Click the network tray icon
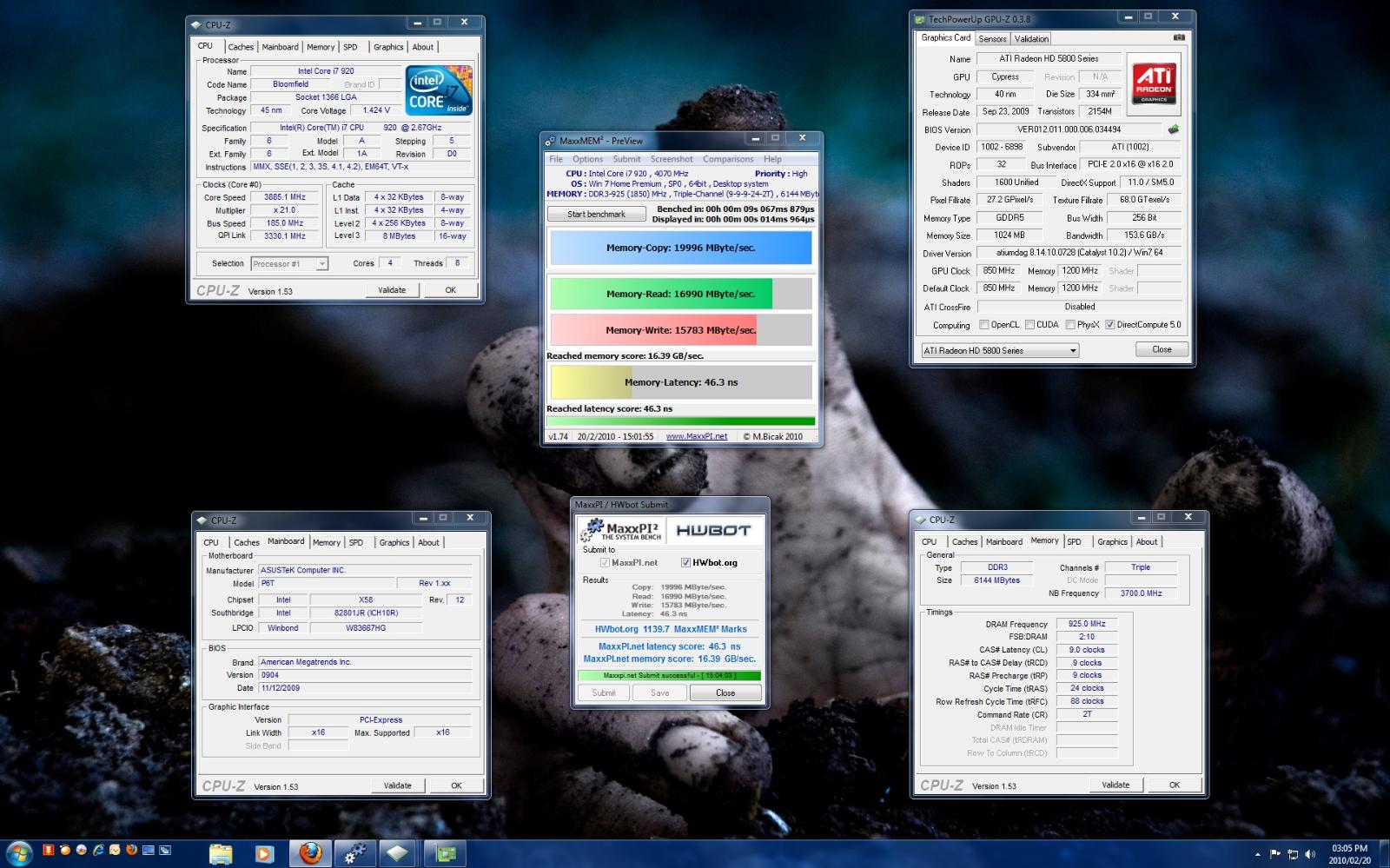This screenshot has width=1390, height=868. [x=1293, y=854]
